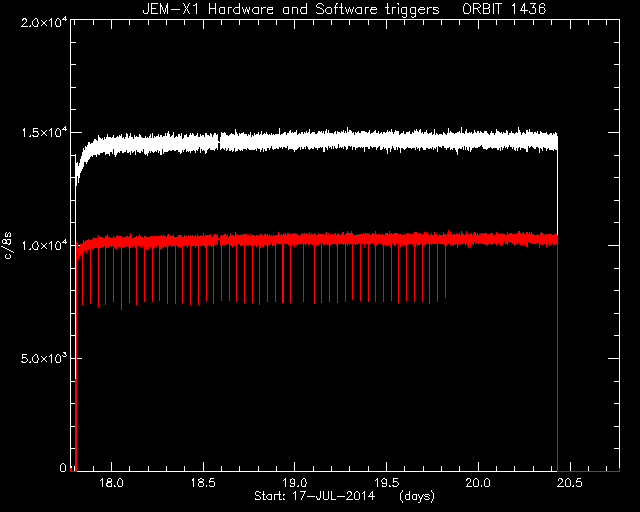This screenshot has height=512, width=640.
Task: Select the 1.5×10⁴ y-axis label
Action: [44, 133]
